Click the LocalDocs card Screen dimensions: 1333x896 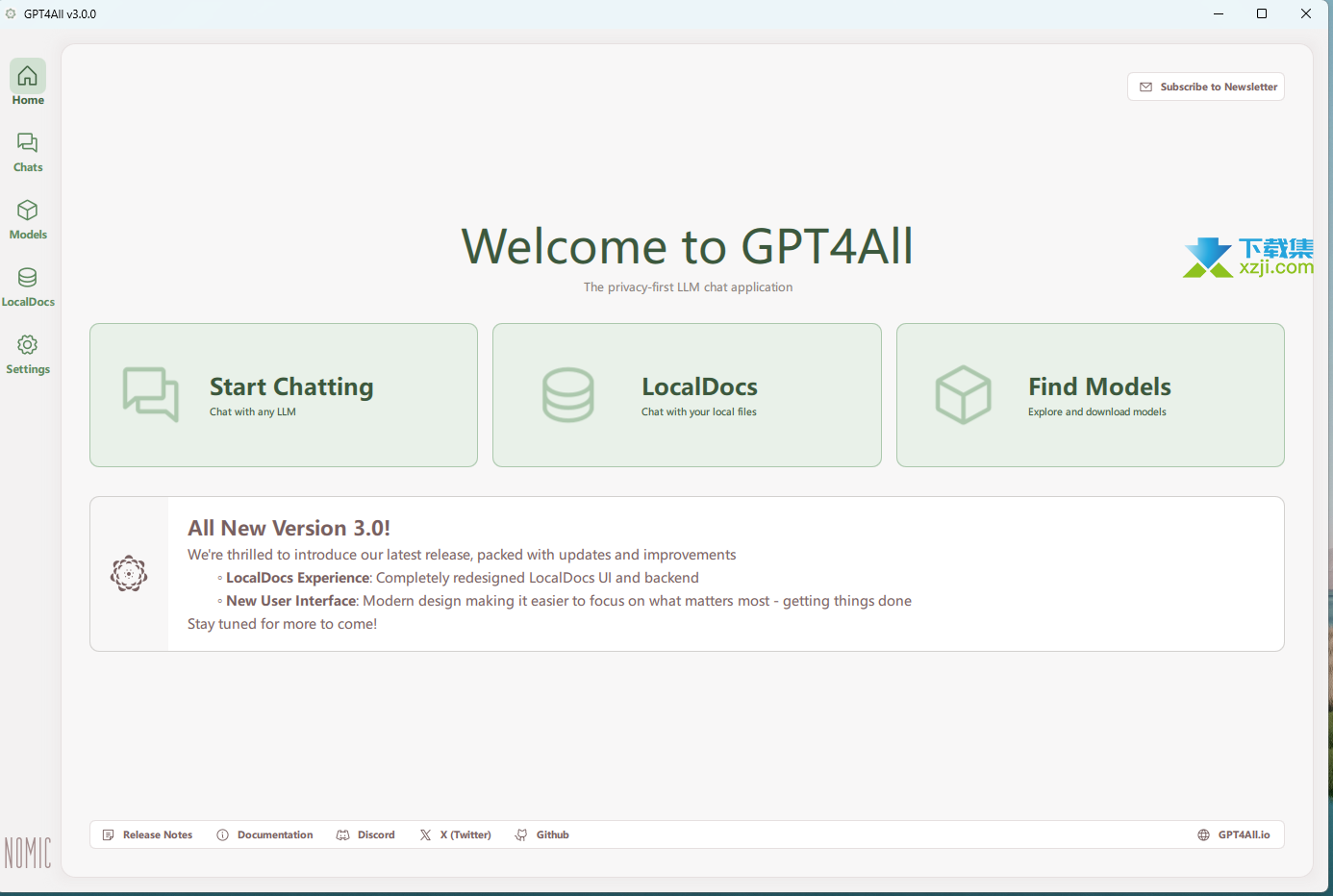(687, 395)
